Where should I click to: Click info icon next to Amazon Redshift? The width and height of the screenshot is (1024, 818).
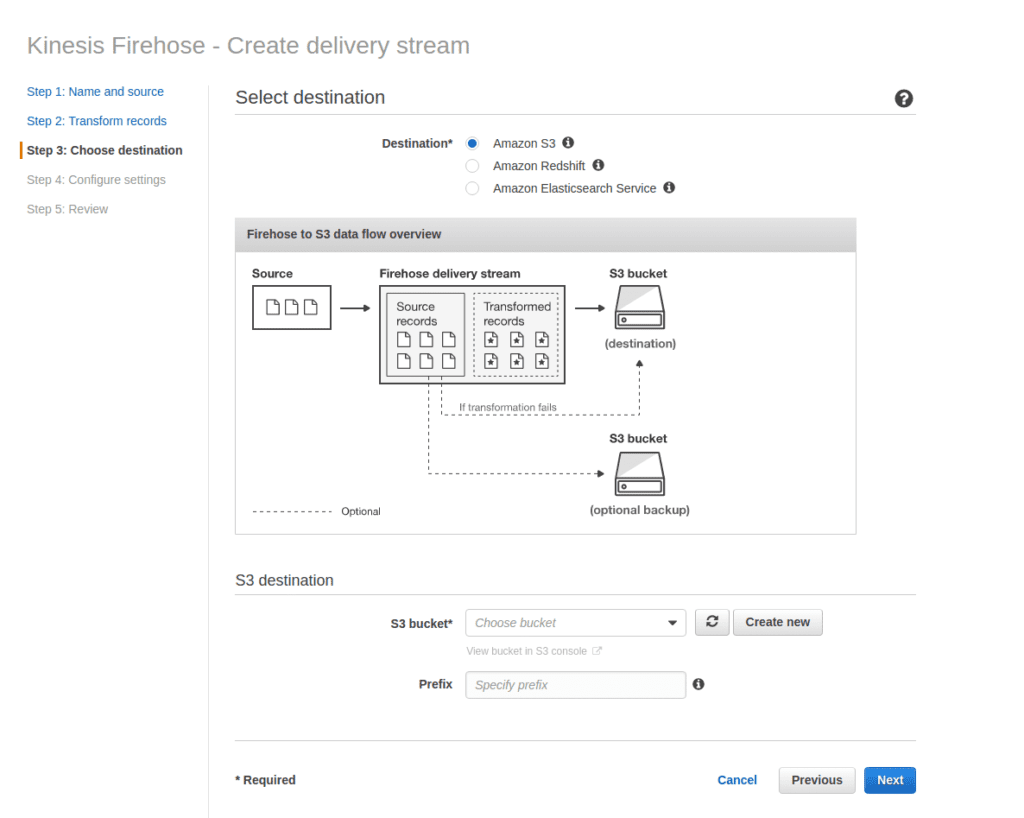pyautogui.click(x=598, y=165)
